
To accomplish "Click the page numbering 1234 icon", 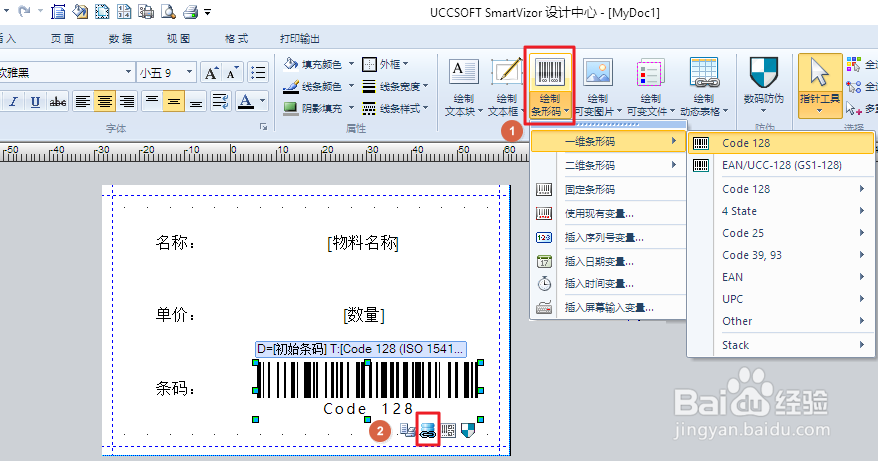I will pyautogui.click(x=124, y=11).
